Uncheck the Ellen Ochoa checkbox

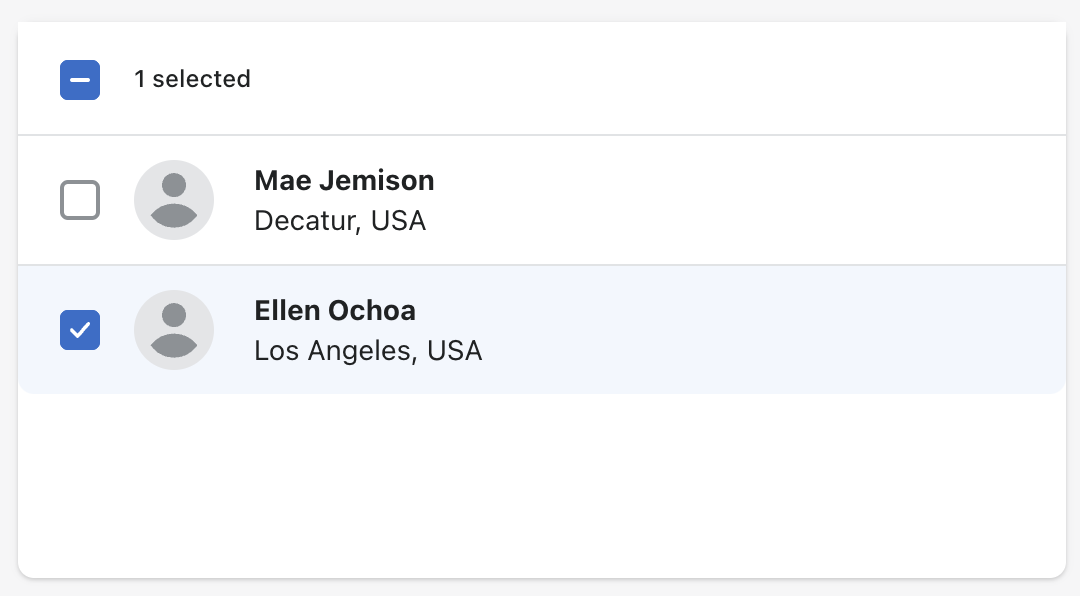pos(80,330)
